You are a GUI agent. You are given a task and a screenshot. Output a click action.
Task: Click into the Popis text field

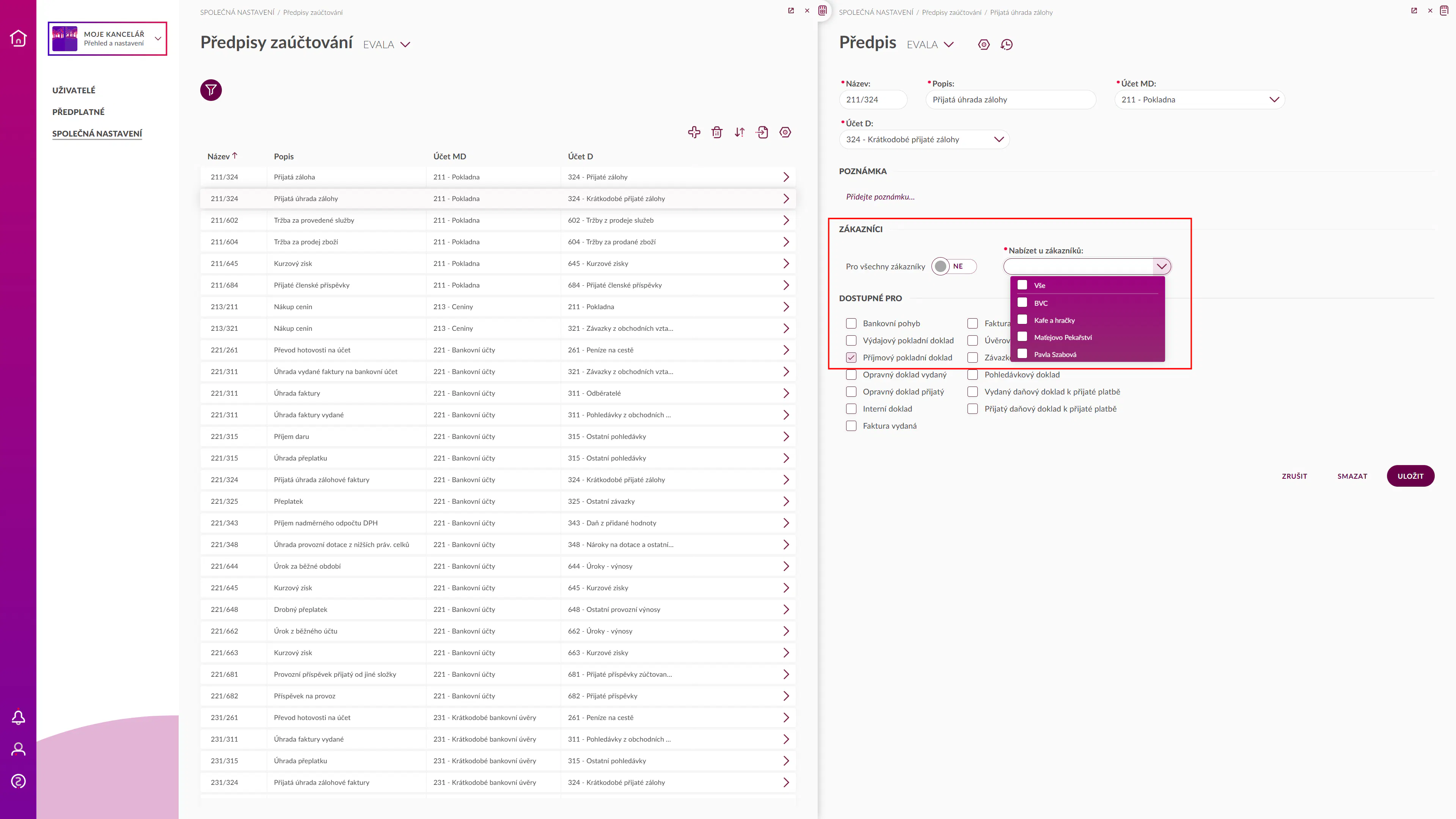click(1010, 99)
